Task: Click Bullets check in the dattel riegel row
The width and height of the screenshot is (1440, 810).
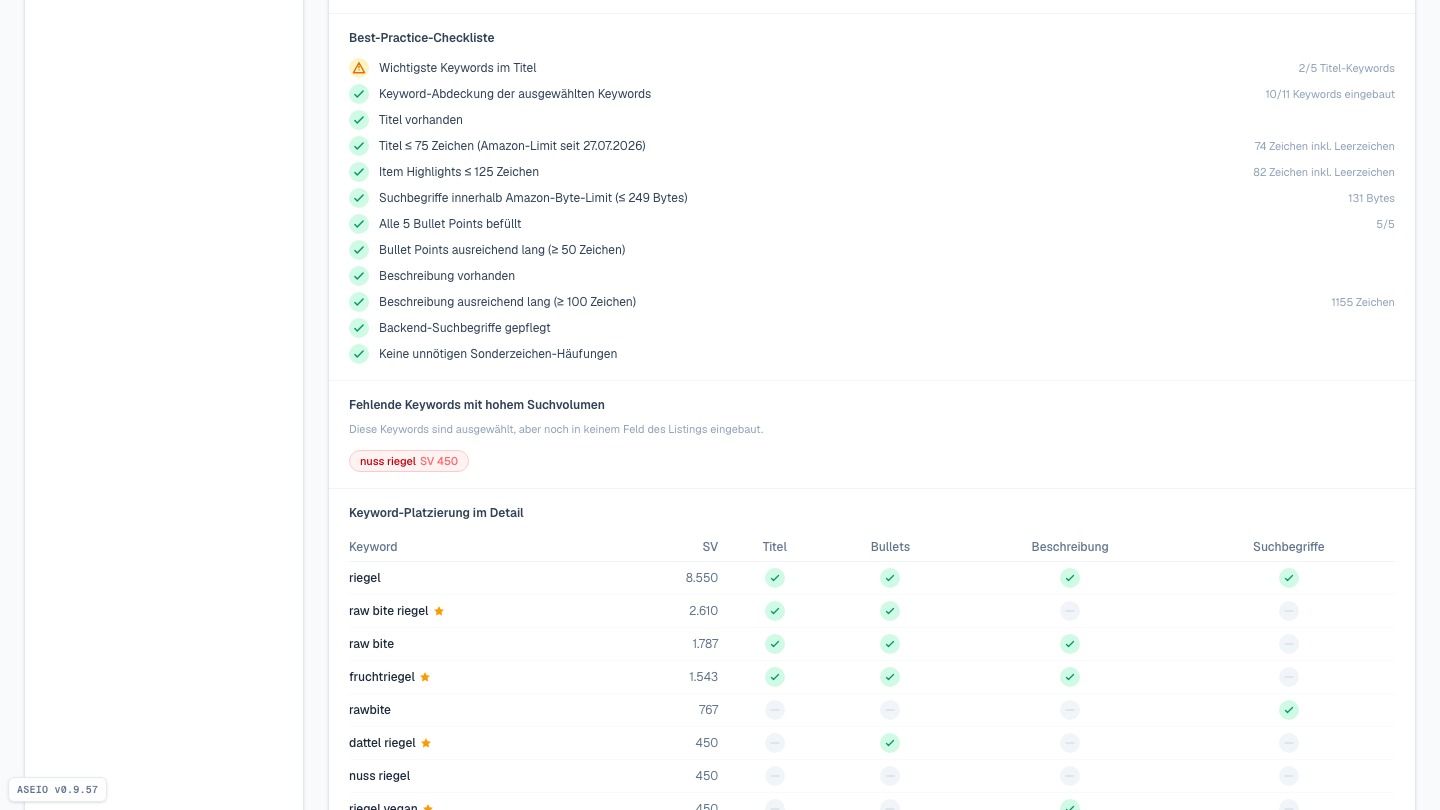Action: pyautogui.click(x=890, y=743)
